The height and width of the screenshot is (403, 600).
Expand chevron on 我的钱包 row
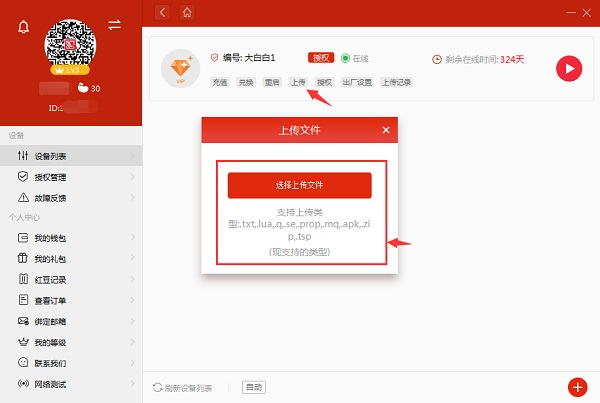[x=132, y=238]
